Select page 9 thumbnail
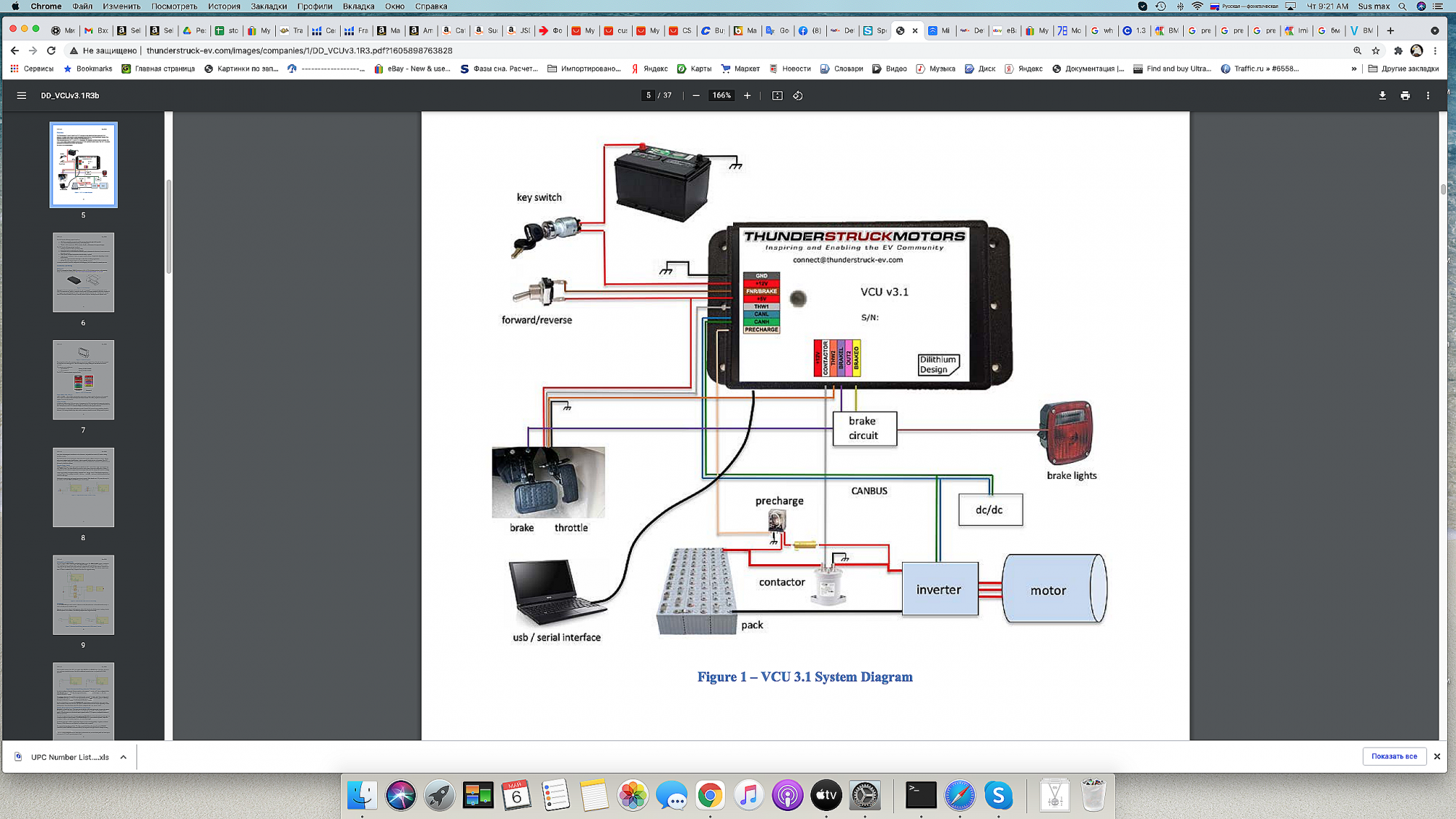 coord(83,595)
